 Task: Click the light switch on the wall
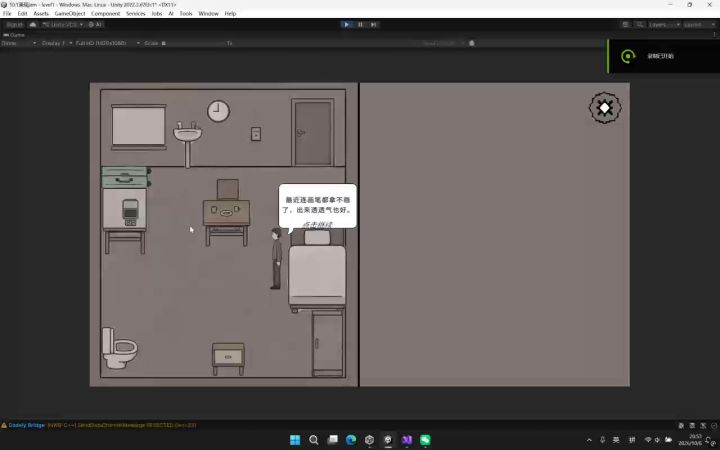tap(256, 134)
